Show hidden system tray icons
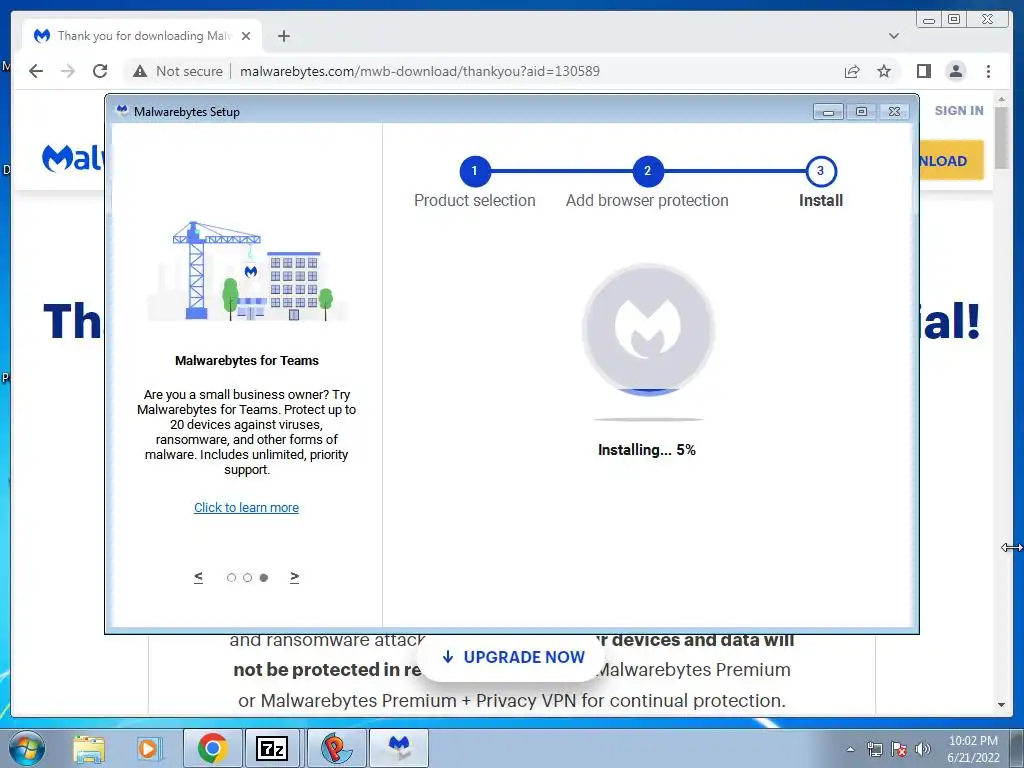1024x768 pixels. pos(850,750)
